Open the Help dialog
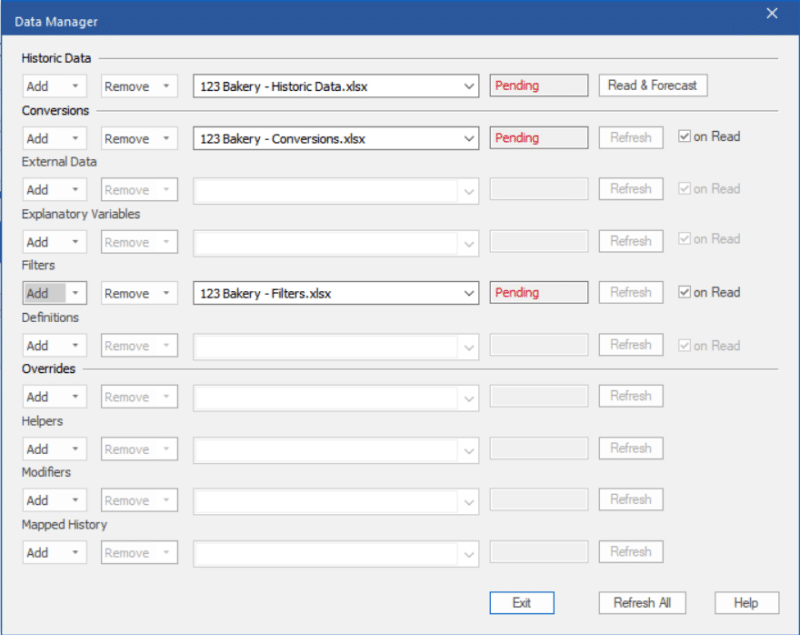Screen dimensions: 800x635 click(x=746, y=603)
